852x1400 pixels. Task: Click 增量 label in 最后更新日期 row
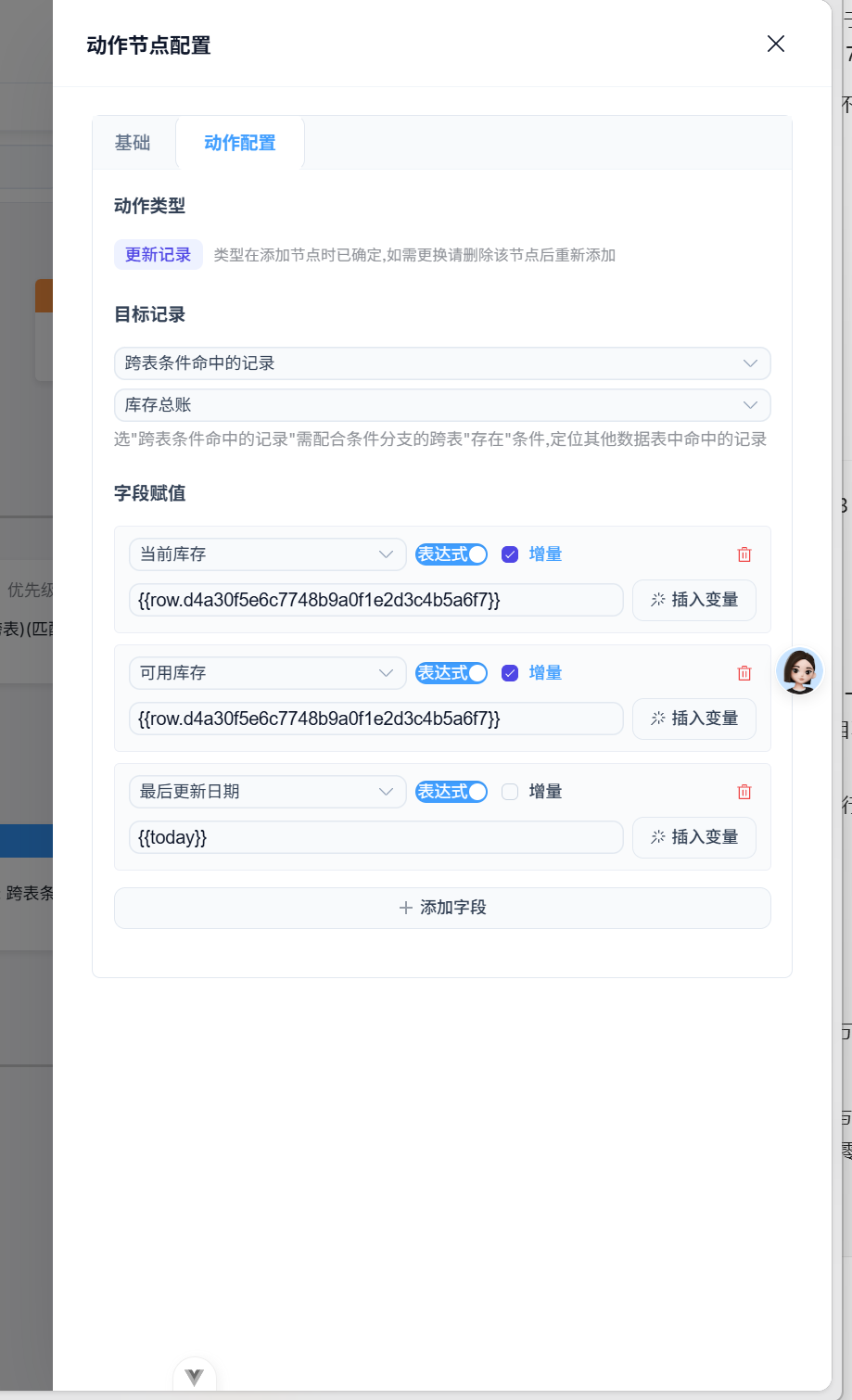tap(545, 792)
